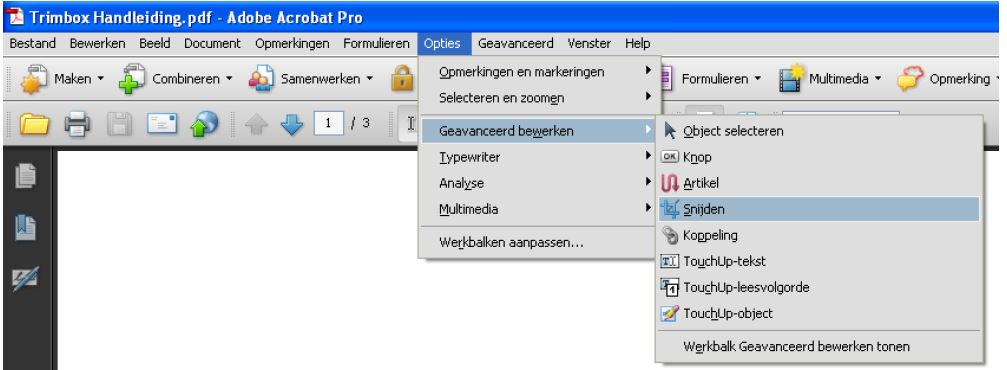This screenshot has width=1007, height=370.
Task: Click the page number input field
Action: coord(328,123)
